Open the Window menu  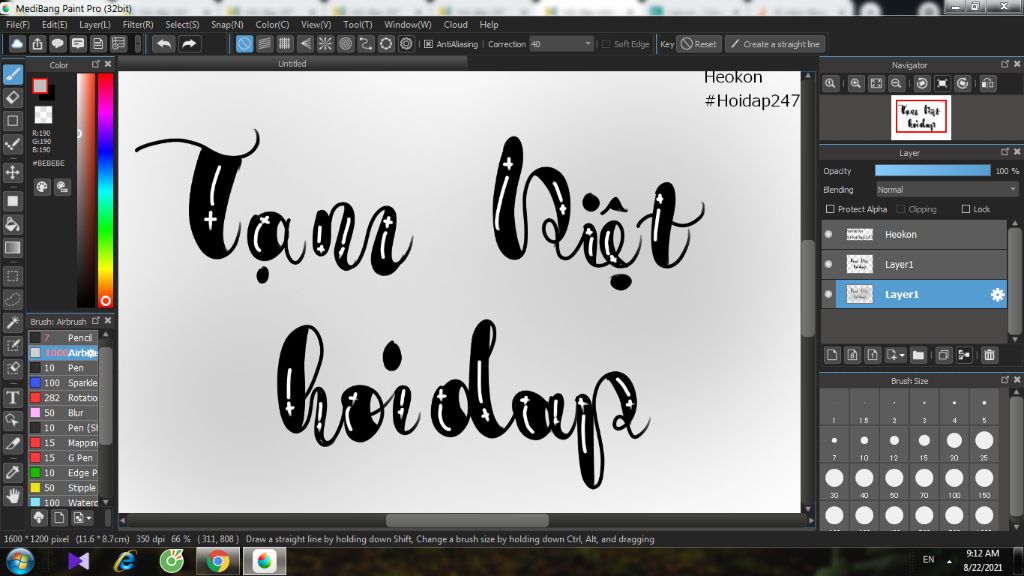coord(408,24)
